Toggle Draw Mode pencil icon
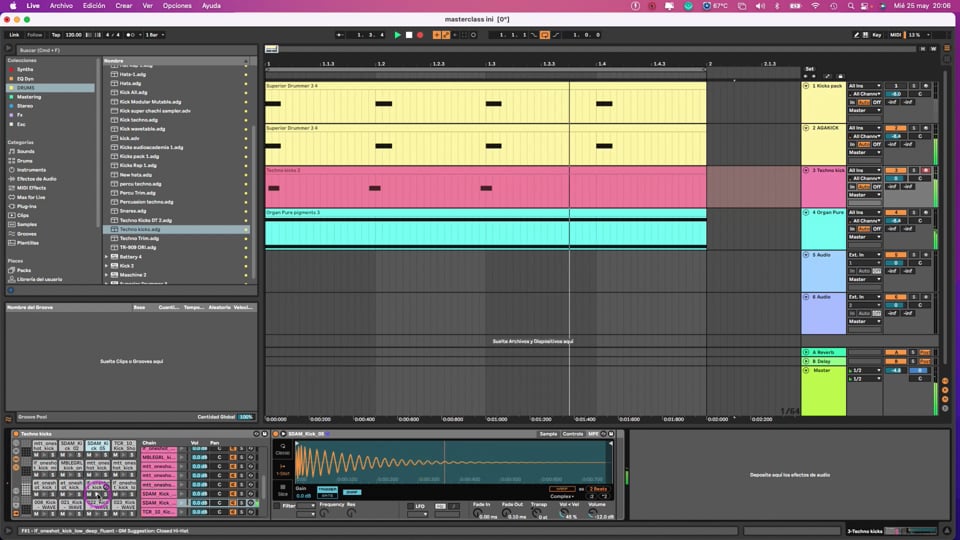The width and height of the screenshot is (960, 540). (x=856, y=35)
